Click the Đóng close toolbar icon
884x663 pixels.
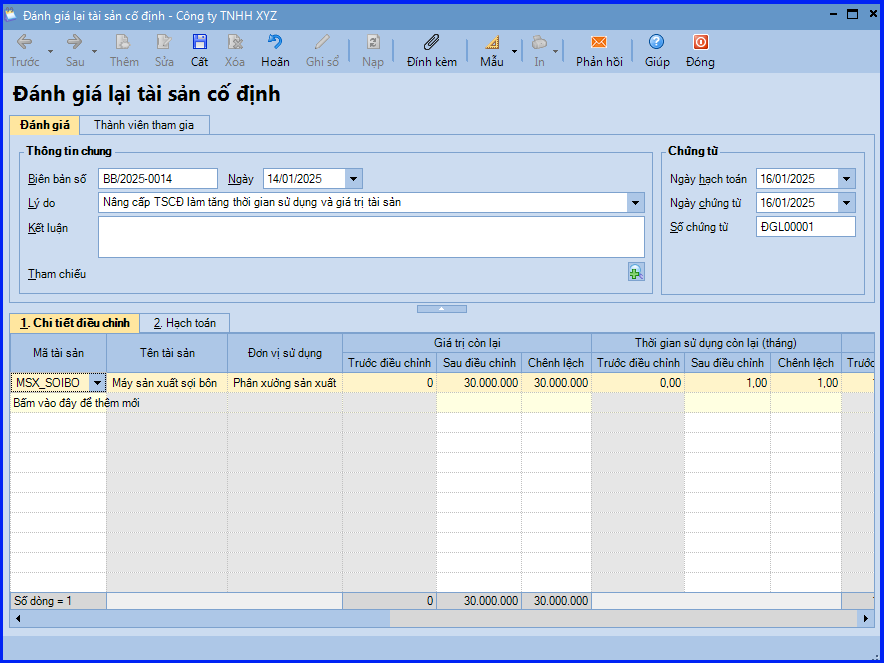click(700, 50)
